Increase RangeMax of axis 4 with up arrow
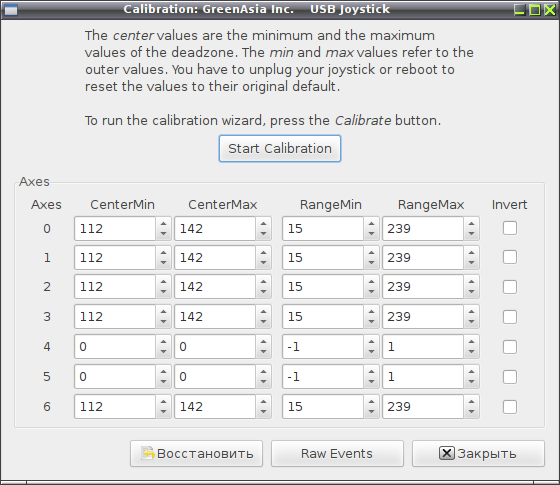Viewport: 560px width, 485px height. (x=471, y=342)
